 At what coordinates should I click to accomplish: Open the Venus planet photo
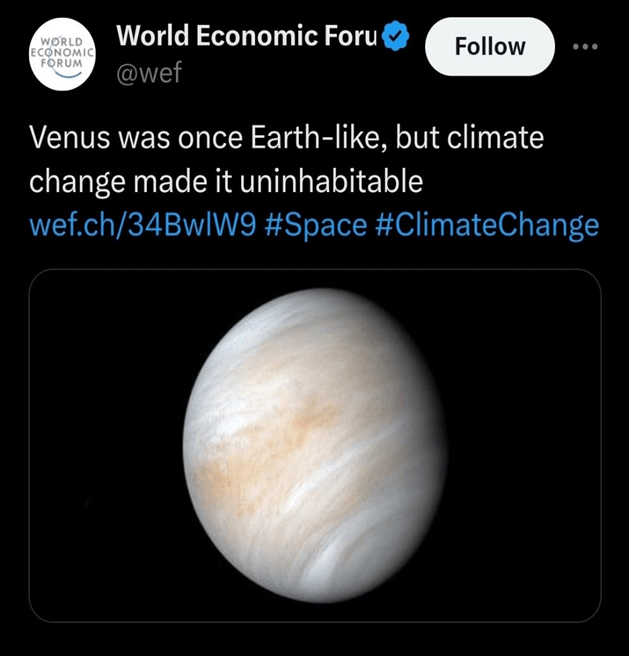(314, 445)
